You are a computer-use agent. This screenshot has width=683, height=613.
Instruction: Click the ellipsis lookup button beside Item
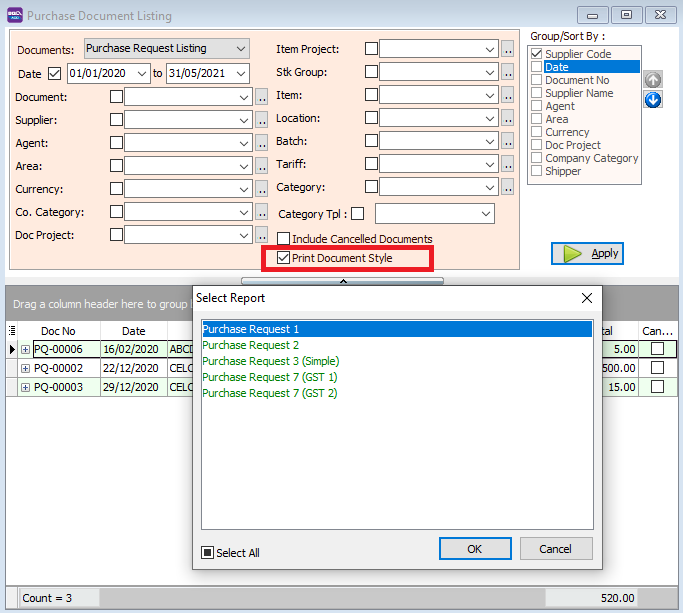coord(508,95)
